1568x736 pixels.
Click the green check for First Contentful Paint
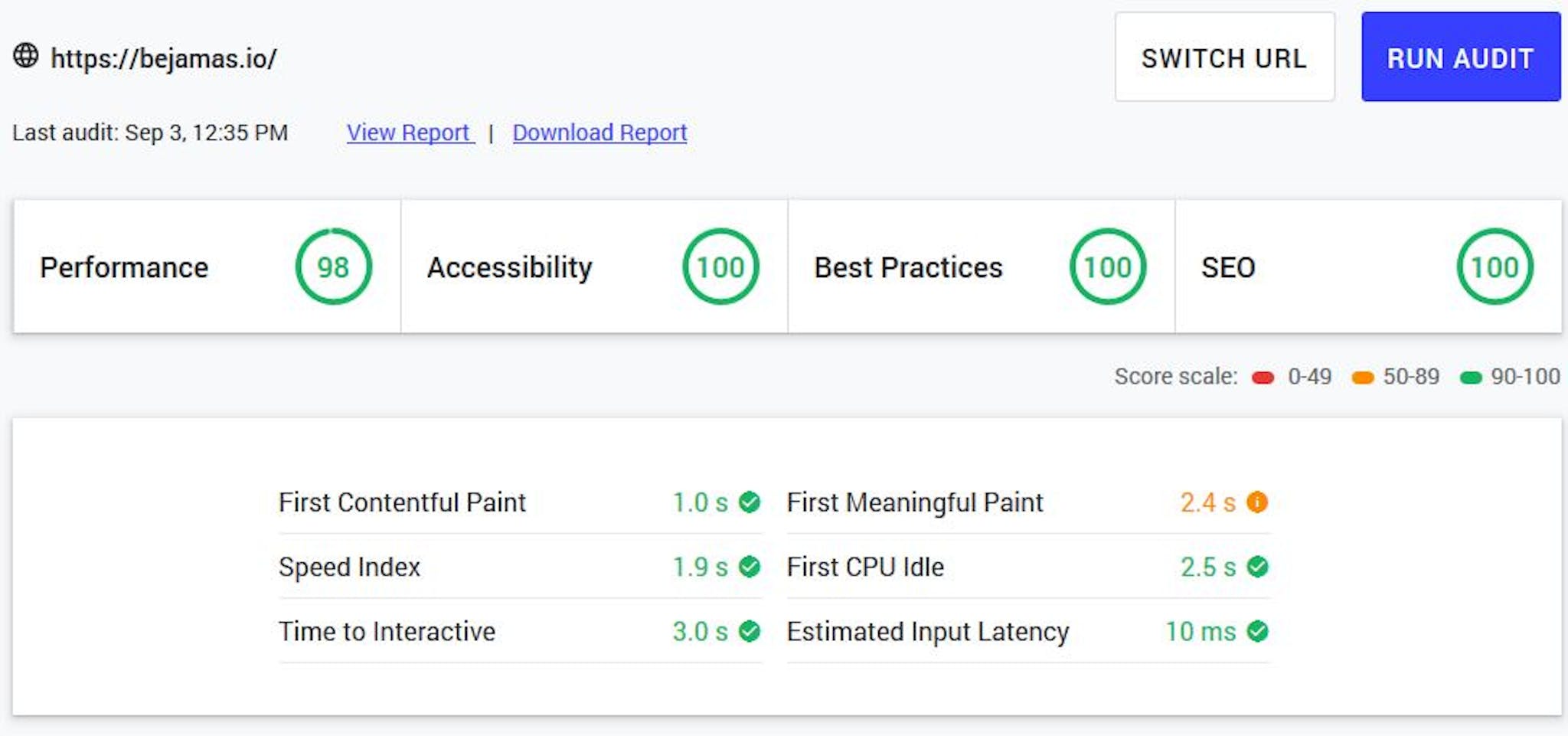click(750, 502)
